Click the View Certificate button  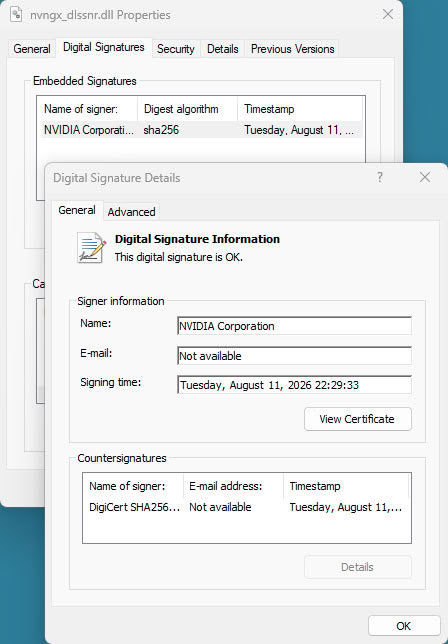pos(358,419)
